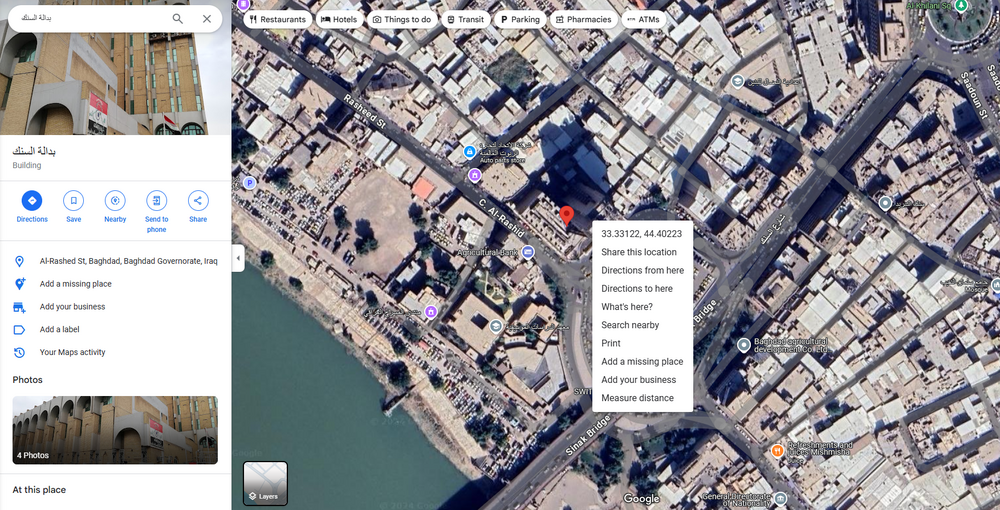Click the parking P marker near the river
The width and height of the screenshot is (1000, 510).
click(x=250, y=183)
